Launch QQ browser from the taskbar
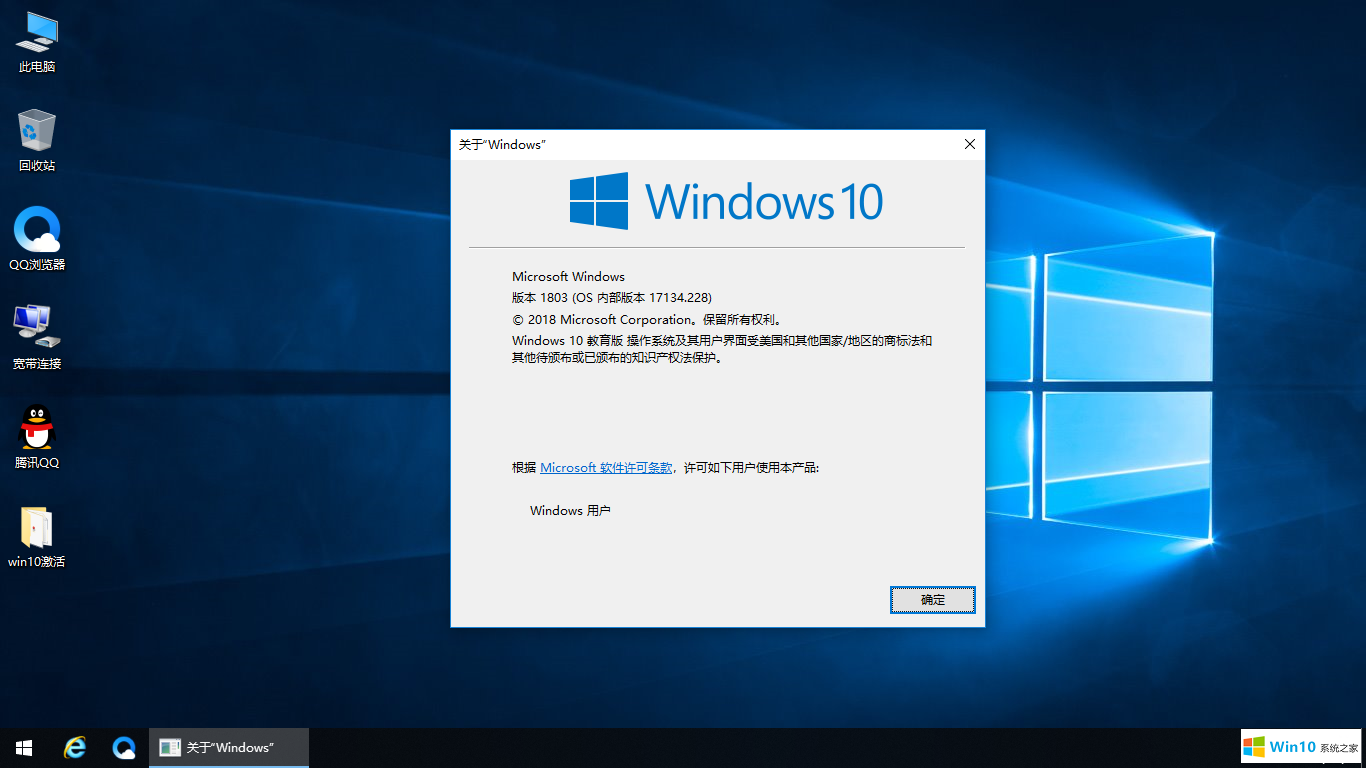Viewport: 1366px width, 768px height. point(124,748)
